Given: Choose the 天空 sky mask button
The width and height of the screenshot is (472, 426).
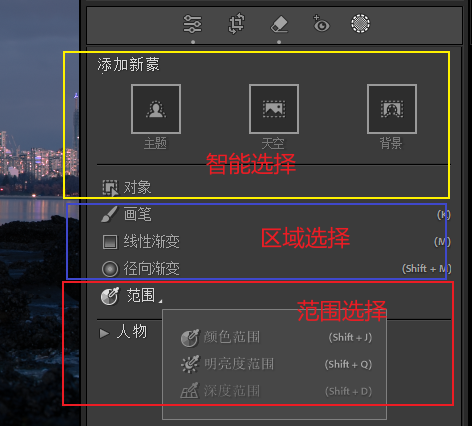Looking at the screenshot, I should [274, 109].
